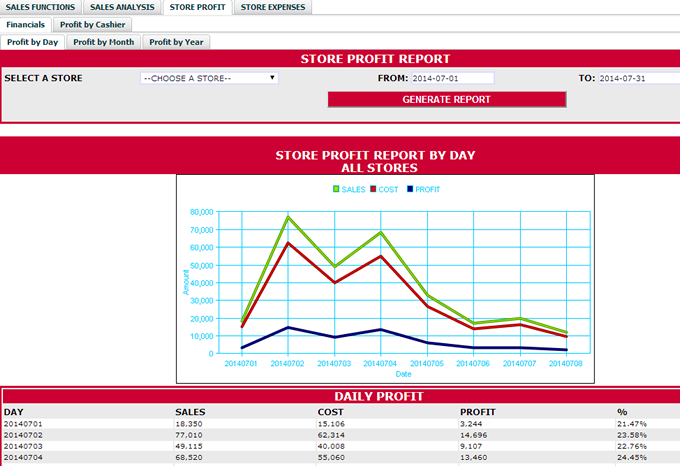Click the SALES legend label
The height and width of the screenshot is (466, 680).
click(353, 189)
